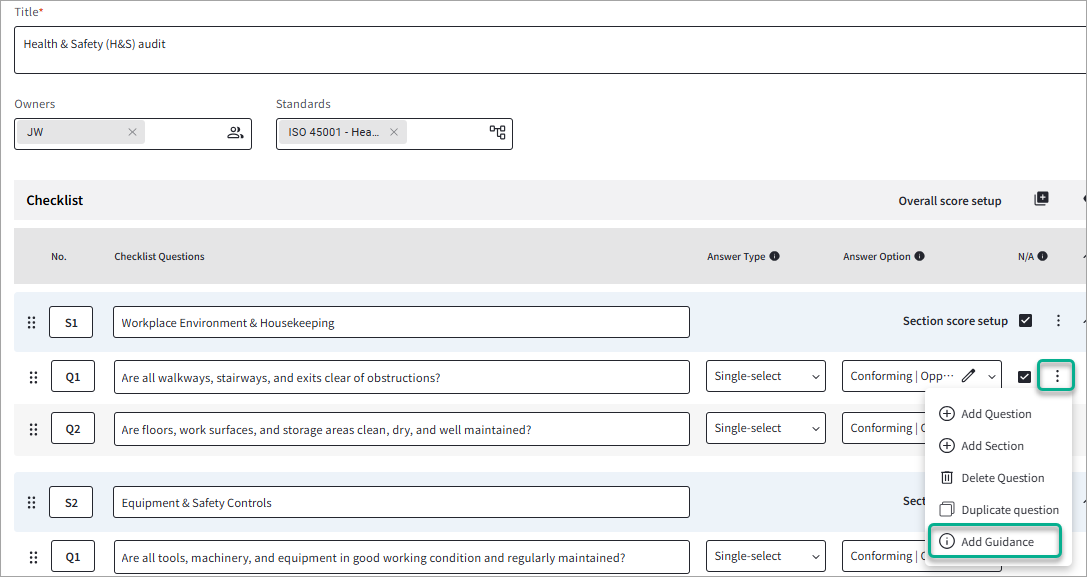Click the Q2 question number box
The width and height of the screenshot is (1087, 577).
73,429
